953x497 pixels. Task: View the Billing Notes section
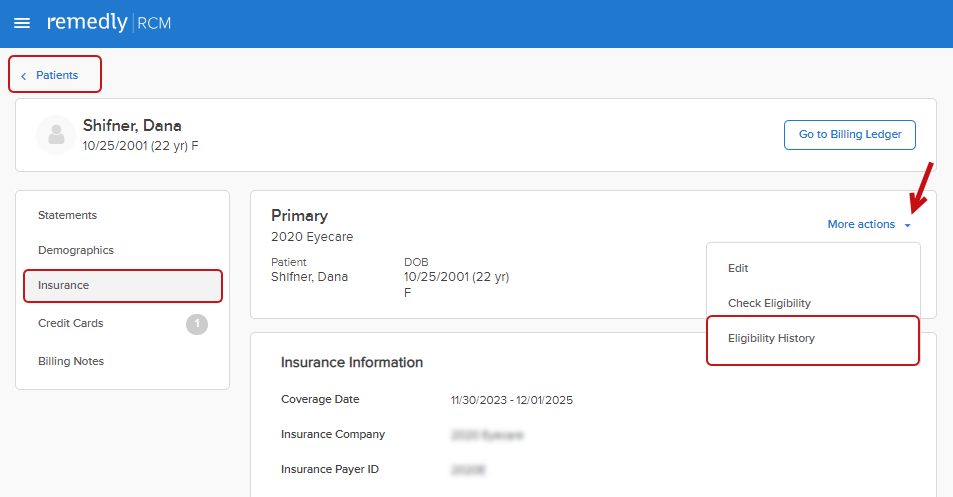(70, 361)
